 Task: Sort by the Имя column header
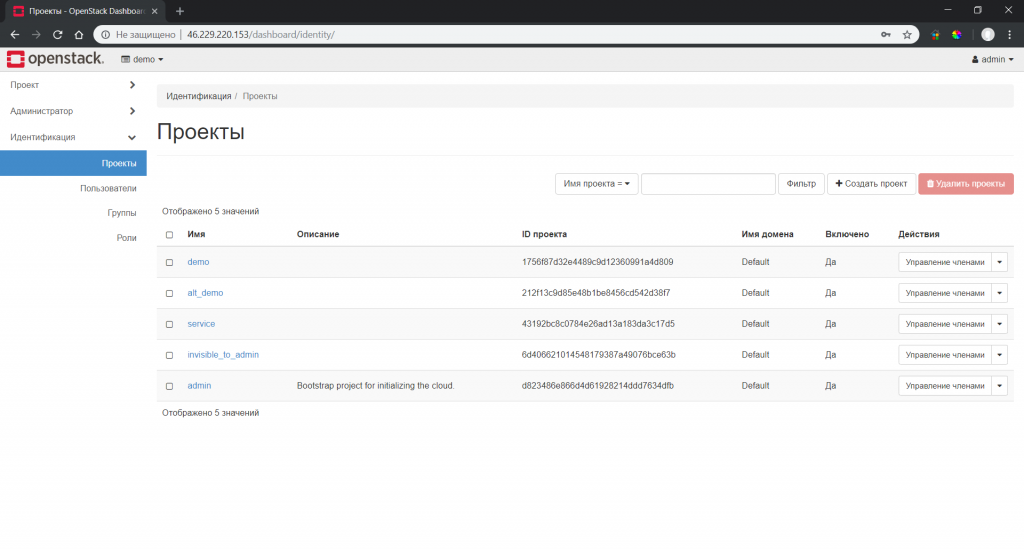coord(196,234)
